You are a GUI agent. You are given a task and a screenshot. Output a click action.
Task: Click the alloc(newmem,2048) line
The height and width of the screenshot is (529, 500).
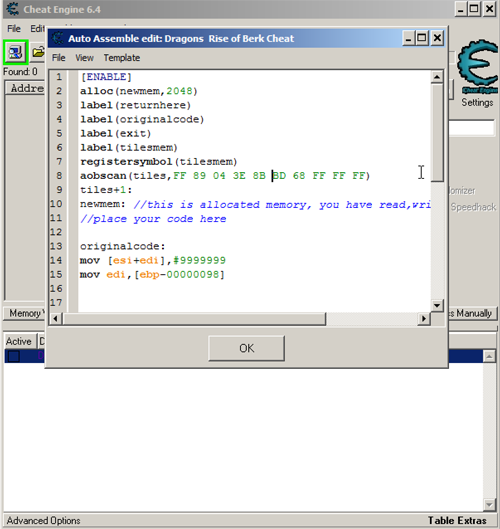pos(139,91)
